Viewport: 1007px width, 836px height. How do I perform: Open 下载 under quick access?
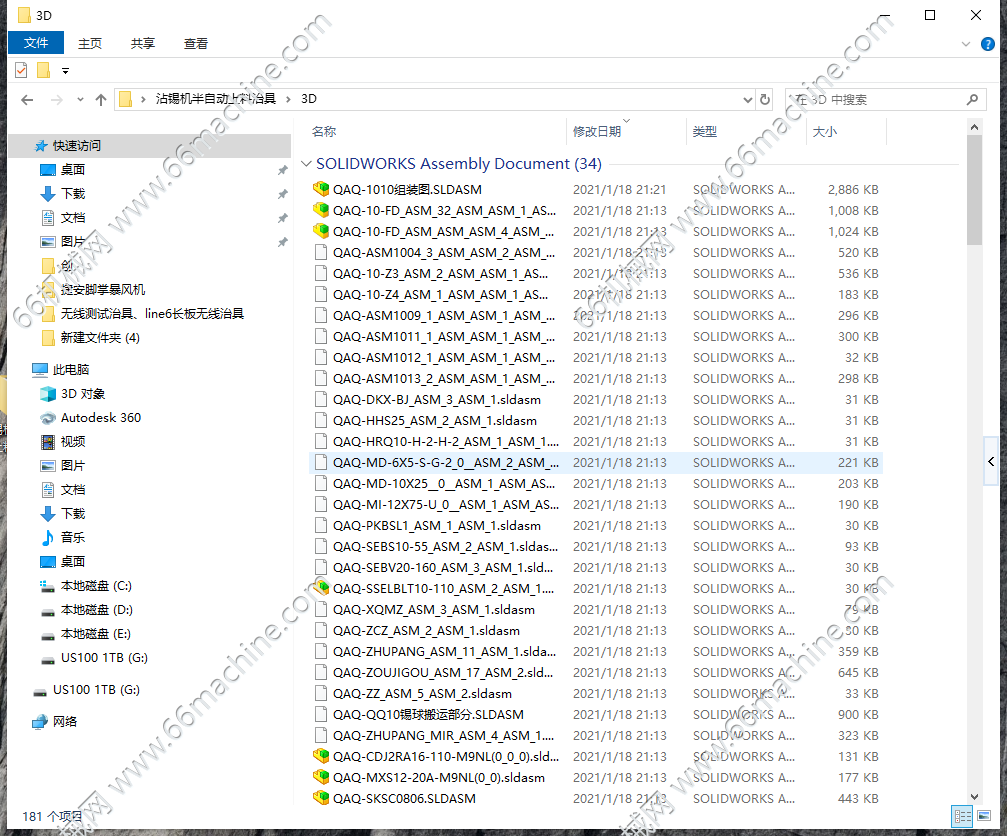coord(73,193)
